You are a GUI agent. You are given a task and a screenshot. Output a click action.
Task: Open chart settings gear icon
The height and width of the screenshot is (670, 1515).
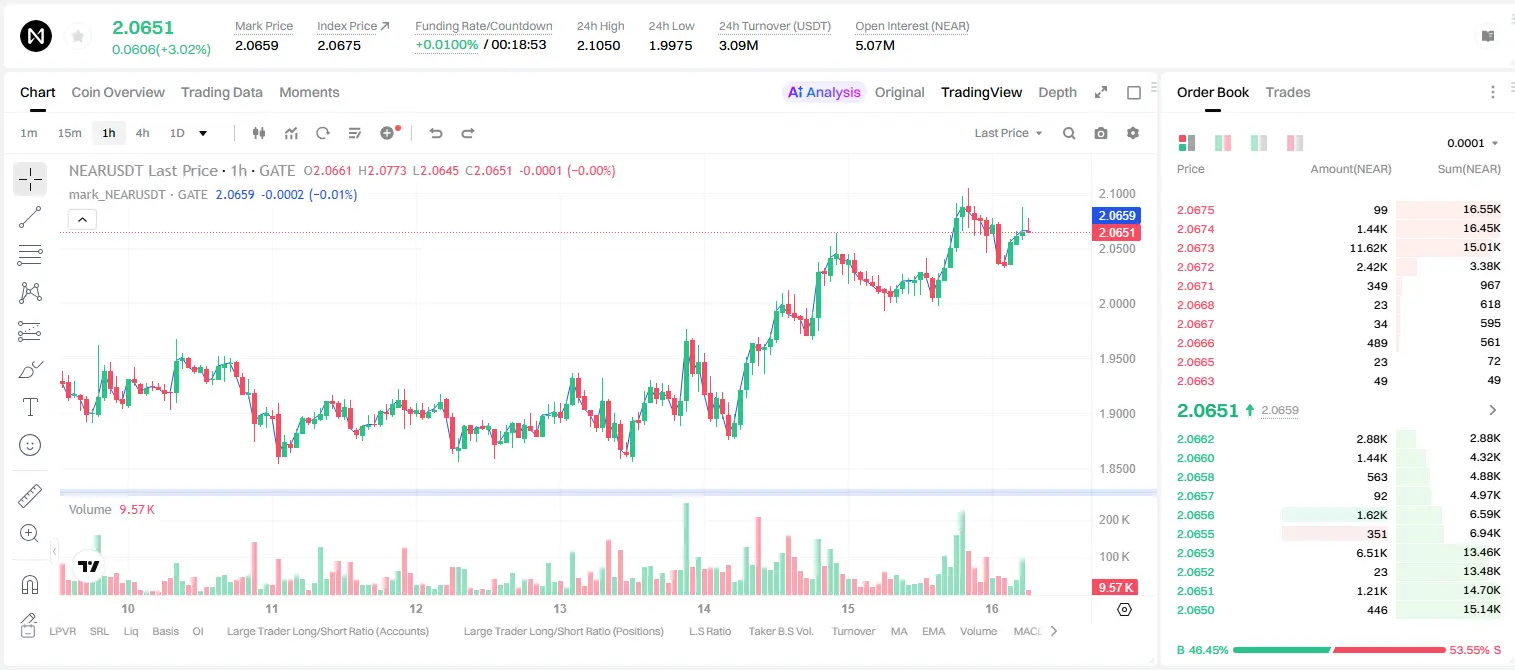coord(1133,133)
